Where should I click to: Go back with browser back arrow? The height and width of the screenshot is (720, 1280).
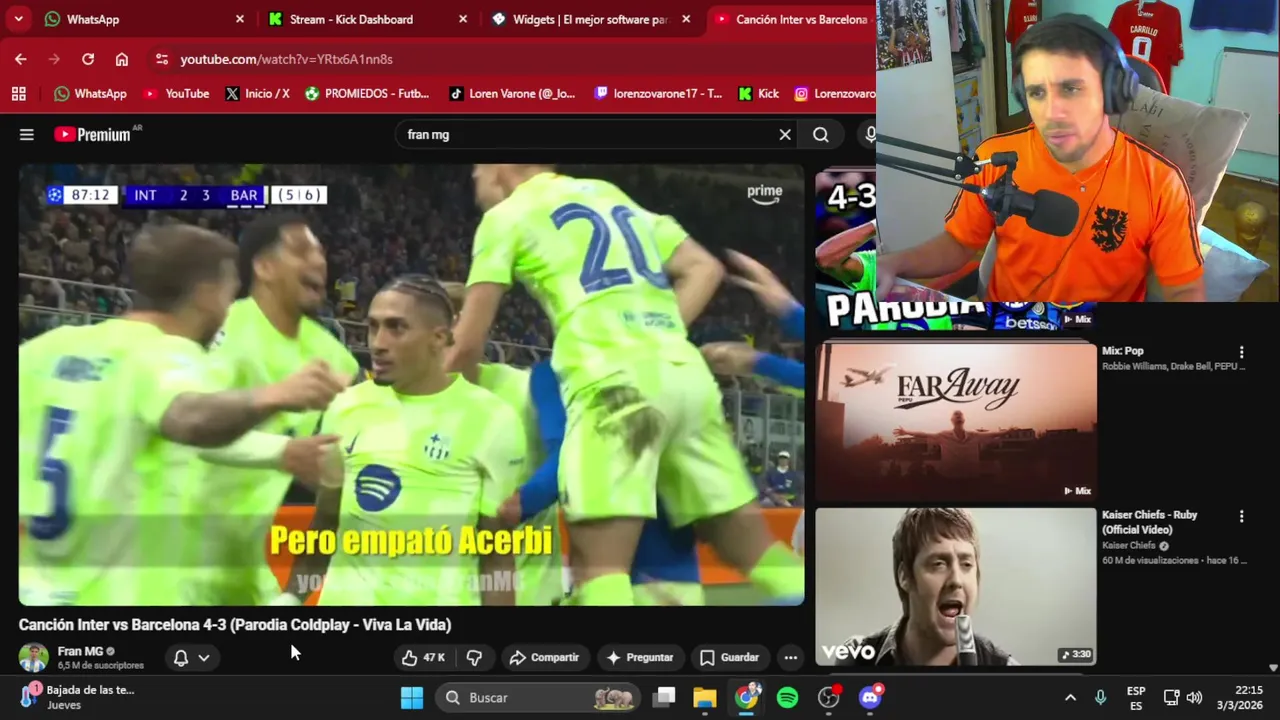click(x=21, y=59)
